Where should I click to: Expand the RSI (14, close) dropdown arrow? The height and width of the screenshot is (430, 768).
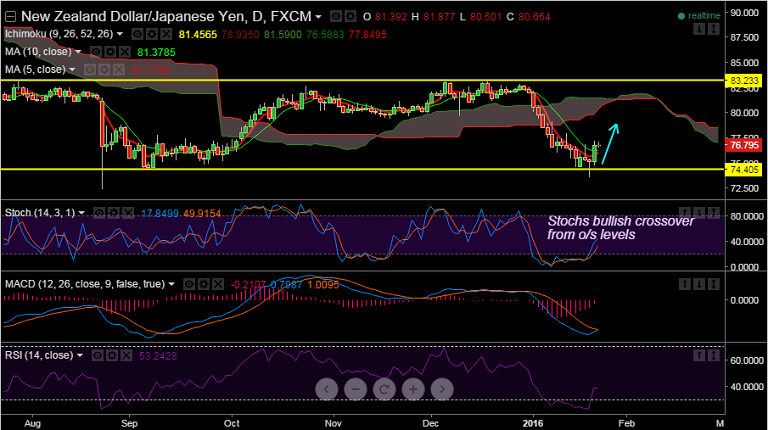pyautogui.click(x=80, y=356)
